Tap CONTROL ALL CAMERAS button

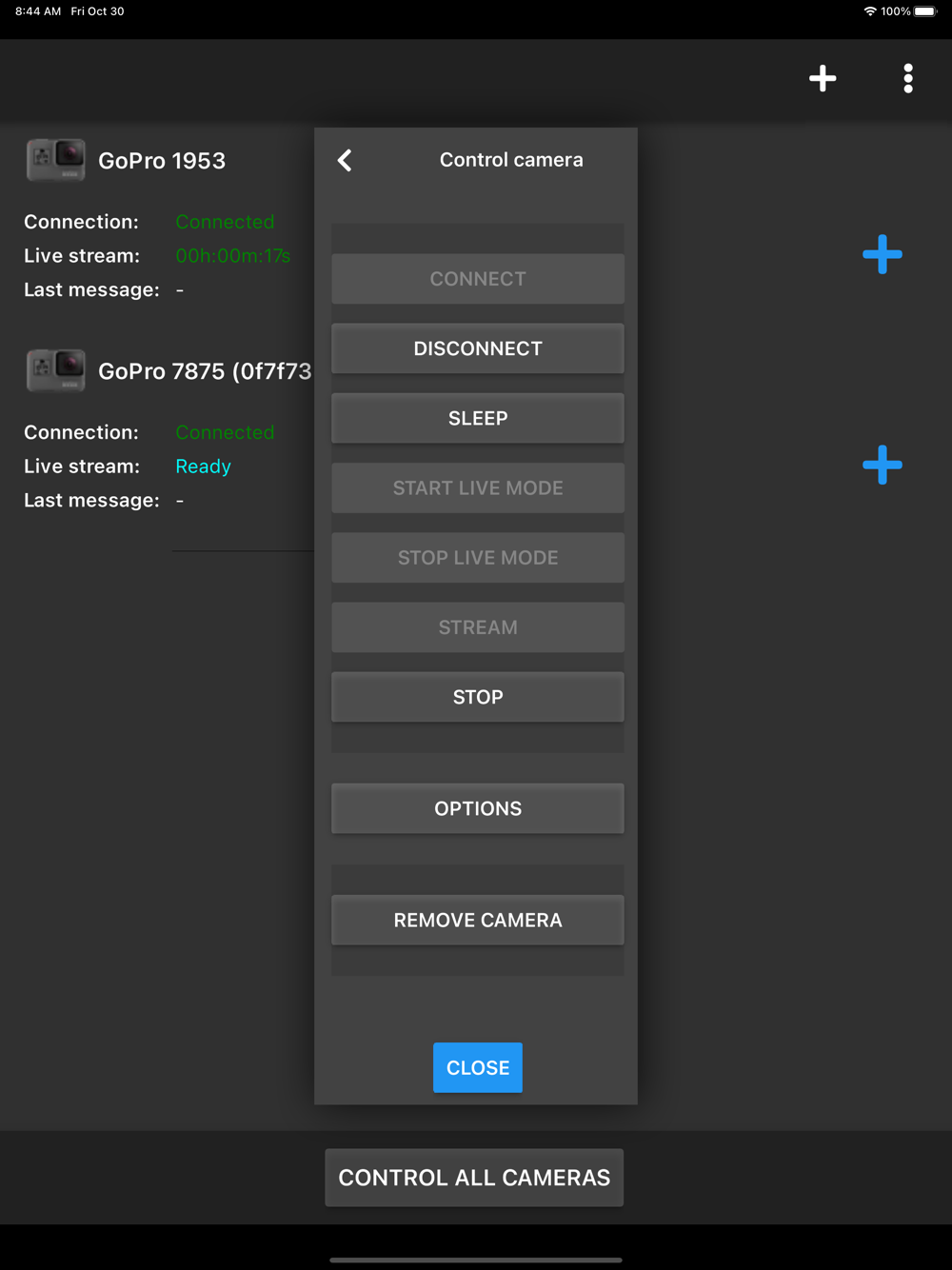pos(474,1178)
